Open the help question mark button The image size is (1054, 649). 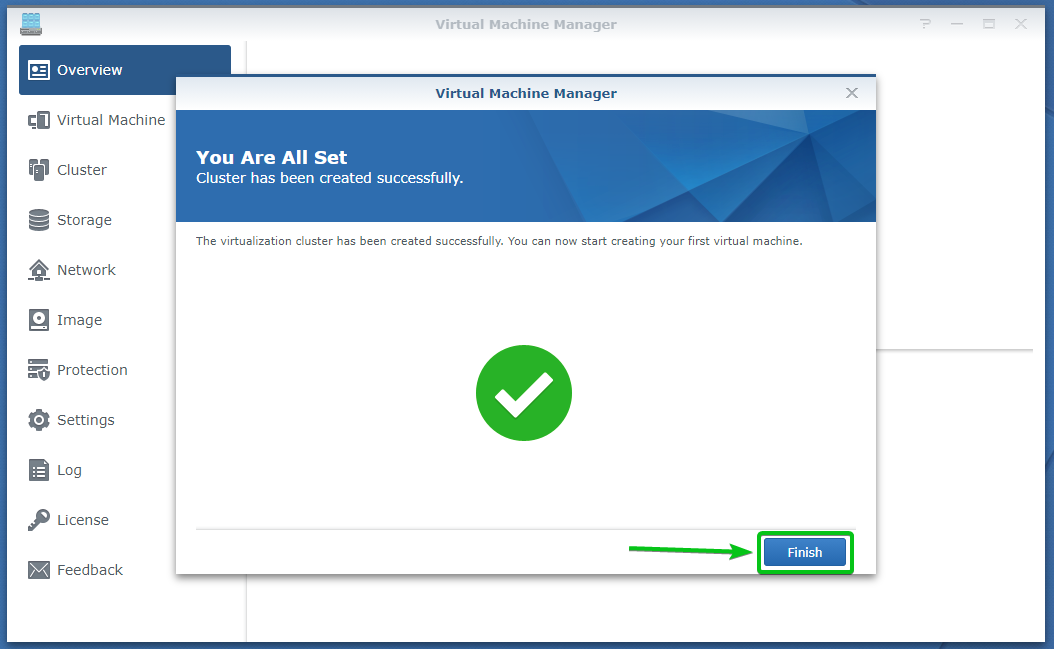tap(926, 24)
